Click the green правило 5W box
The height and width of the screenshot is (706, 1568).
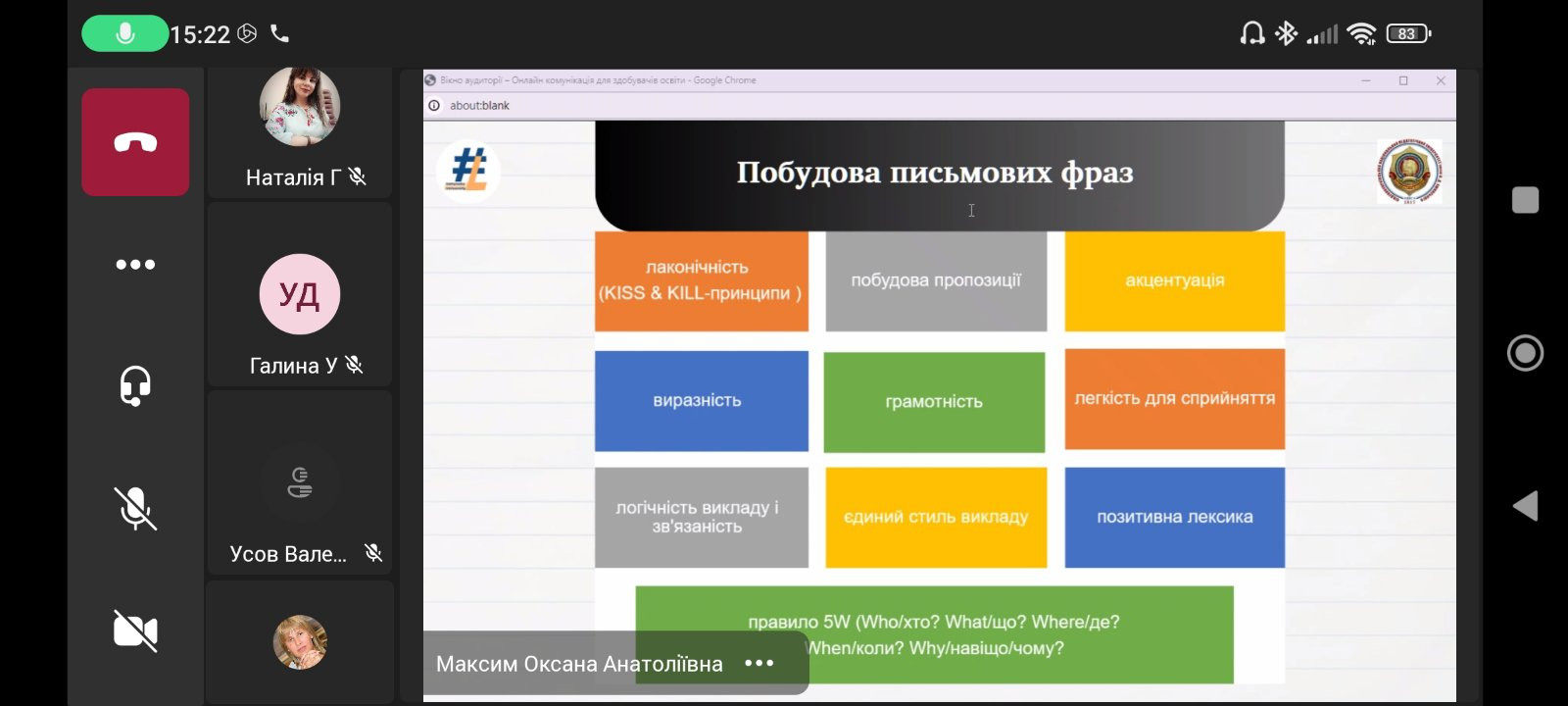[935, 634]
